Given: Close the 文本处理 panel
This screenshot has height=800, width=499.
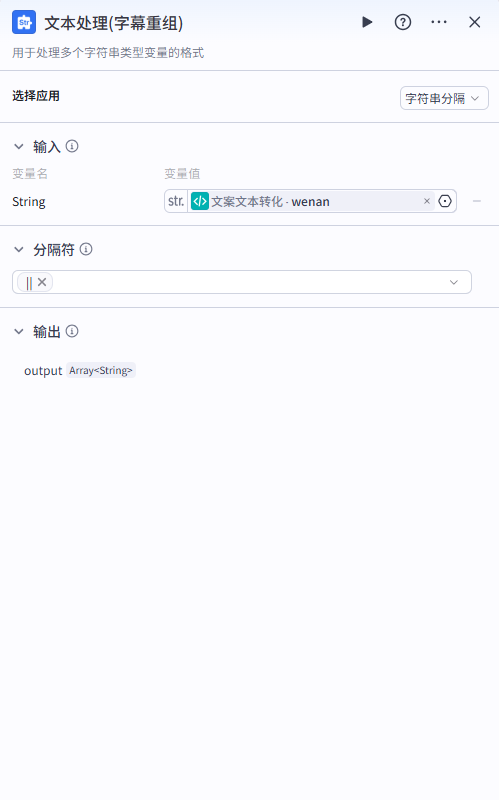Looking at the screenshot, I should tap(475, 22).
